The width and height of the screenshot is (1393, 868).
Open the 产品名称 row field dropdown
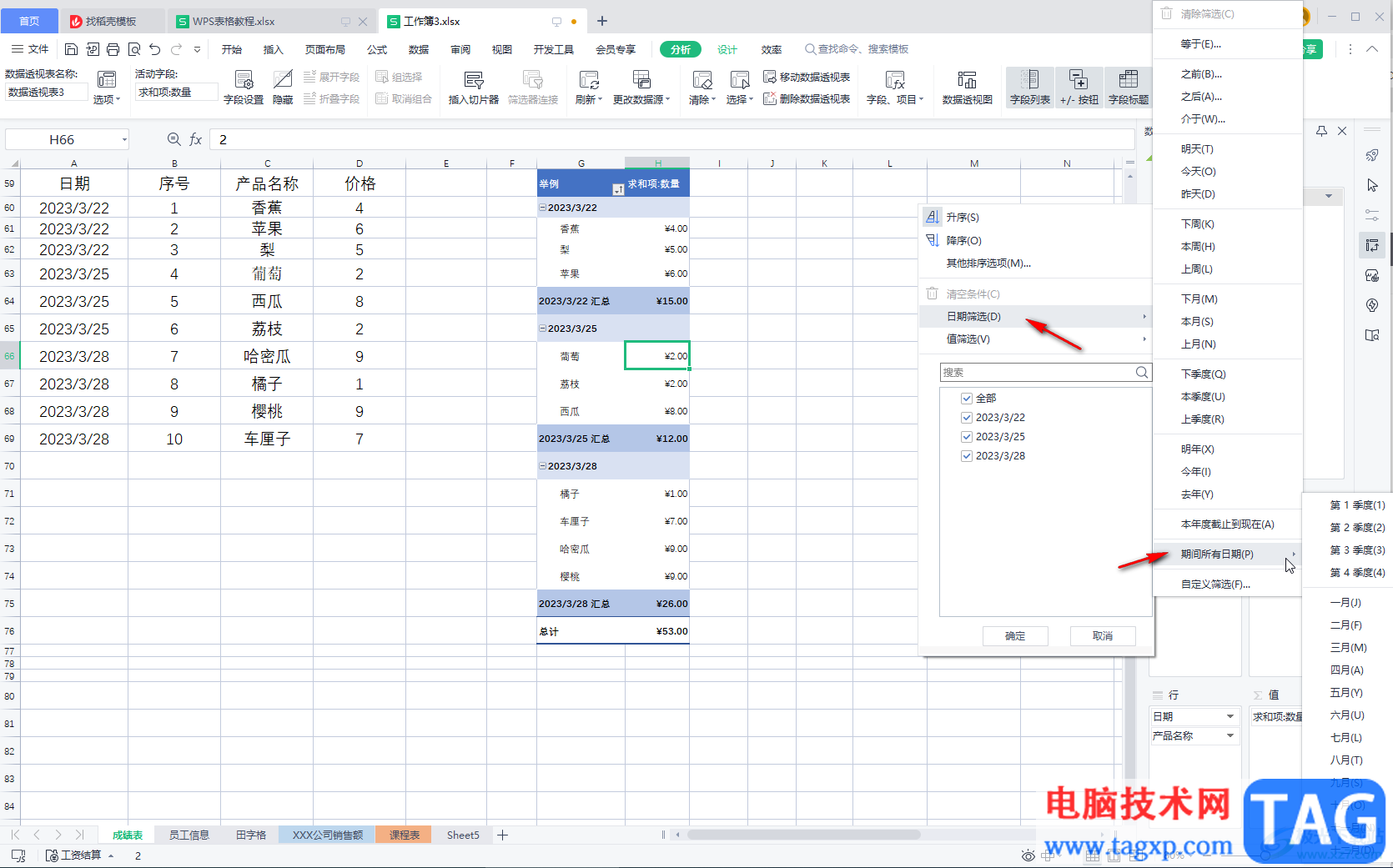1230,736
